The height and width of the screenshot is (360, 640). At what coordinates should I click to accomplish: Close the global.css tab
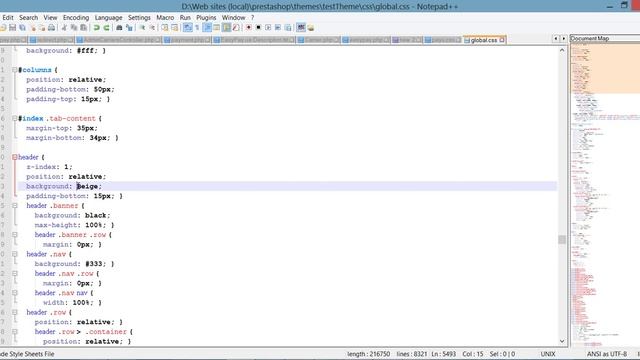click(x=502, y=40)
